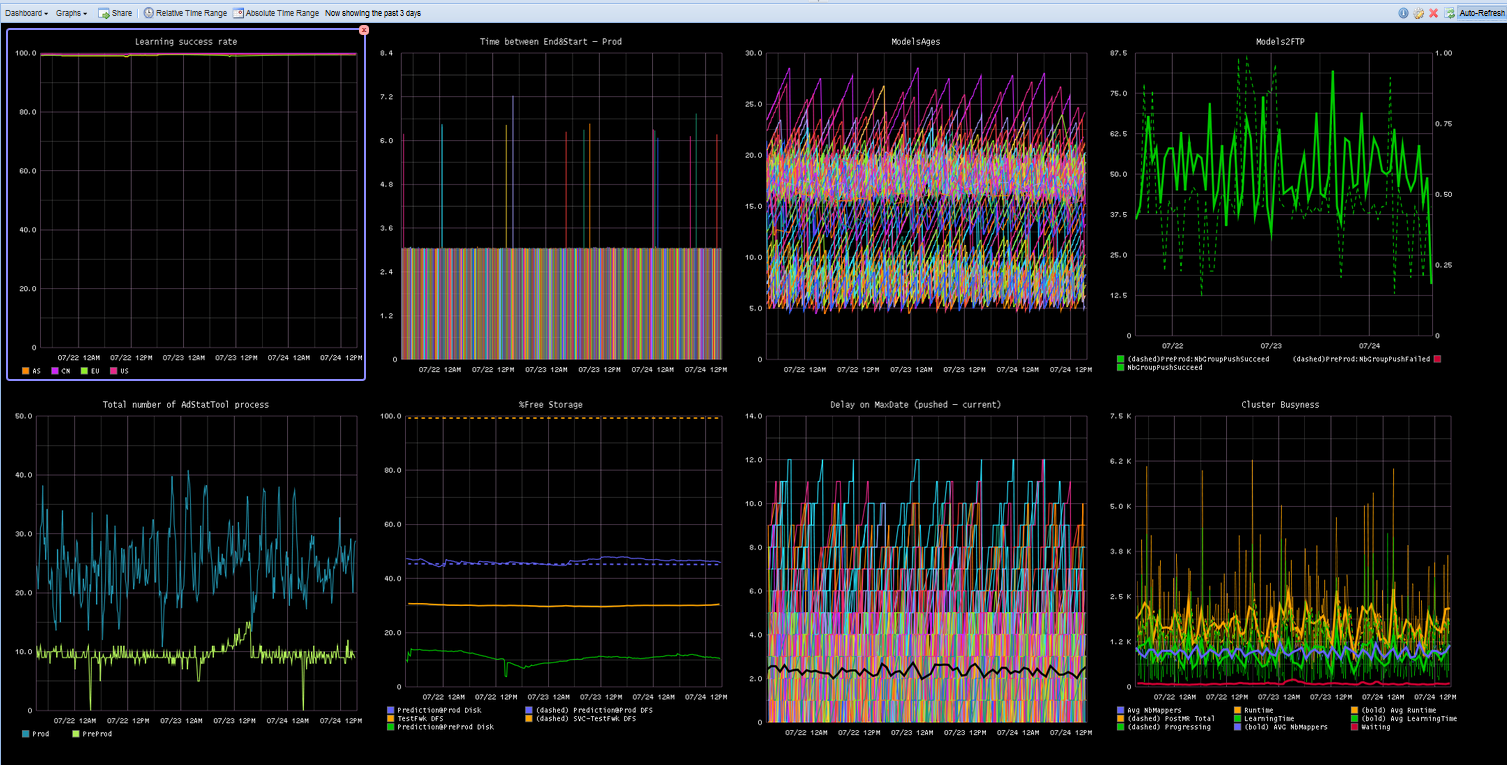Click the red NbGroupPushFailed legend swatch
The height and width of the screenshot is (765, 1507).
[1437, 359]
